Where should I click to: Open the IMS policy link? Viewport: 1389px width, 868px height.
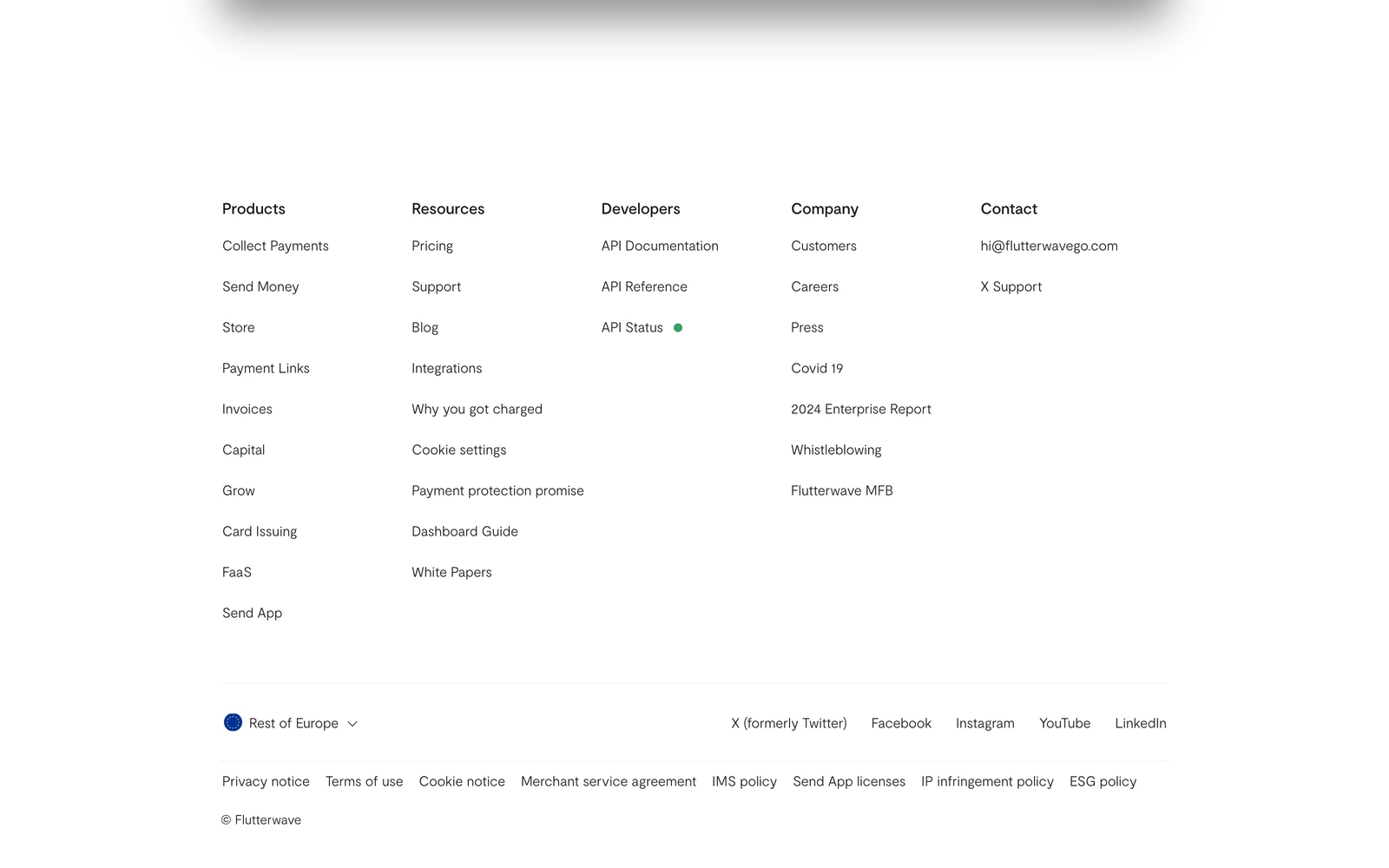745,781
